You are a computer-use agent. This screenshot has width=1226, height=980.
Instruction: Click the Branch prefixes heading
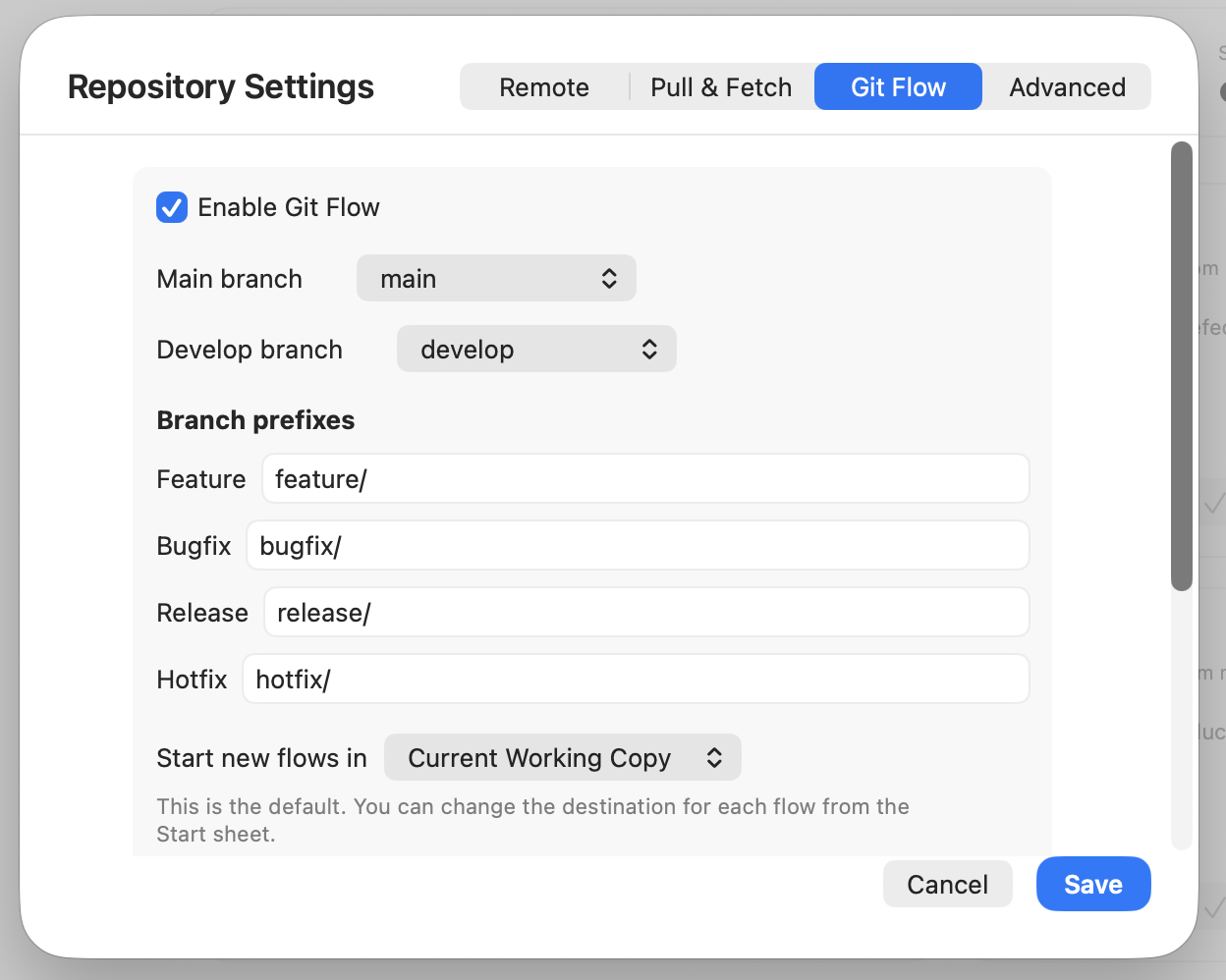255,420
